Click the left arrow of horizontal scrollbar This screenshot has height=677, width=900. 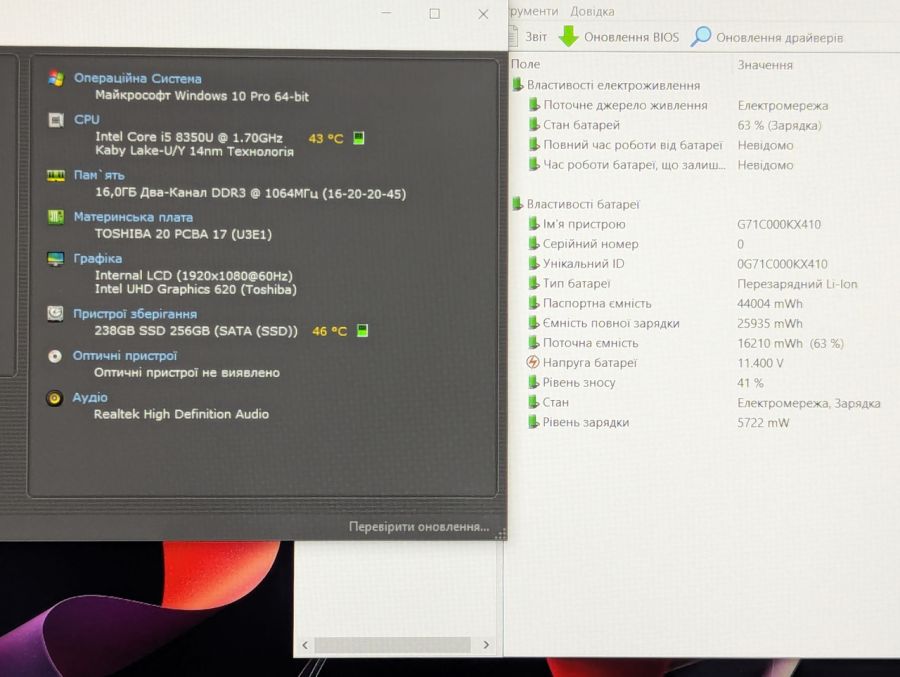click(305, 645)
